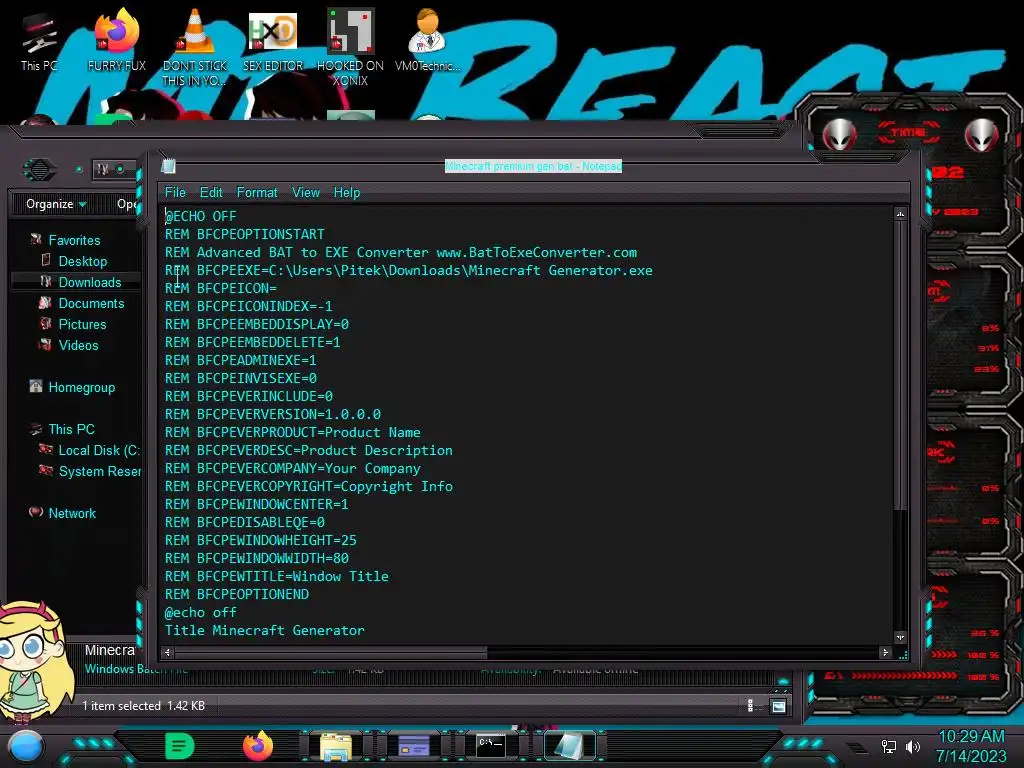1024x768 pixels.
Task: Open Firefox from the taskbar
Action: tap(258, 746)
